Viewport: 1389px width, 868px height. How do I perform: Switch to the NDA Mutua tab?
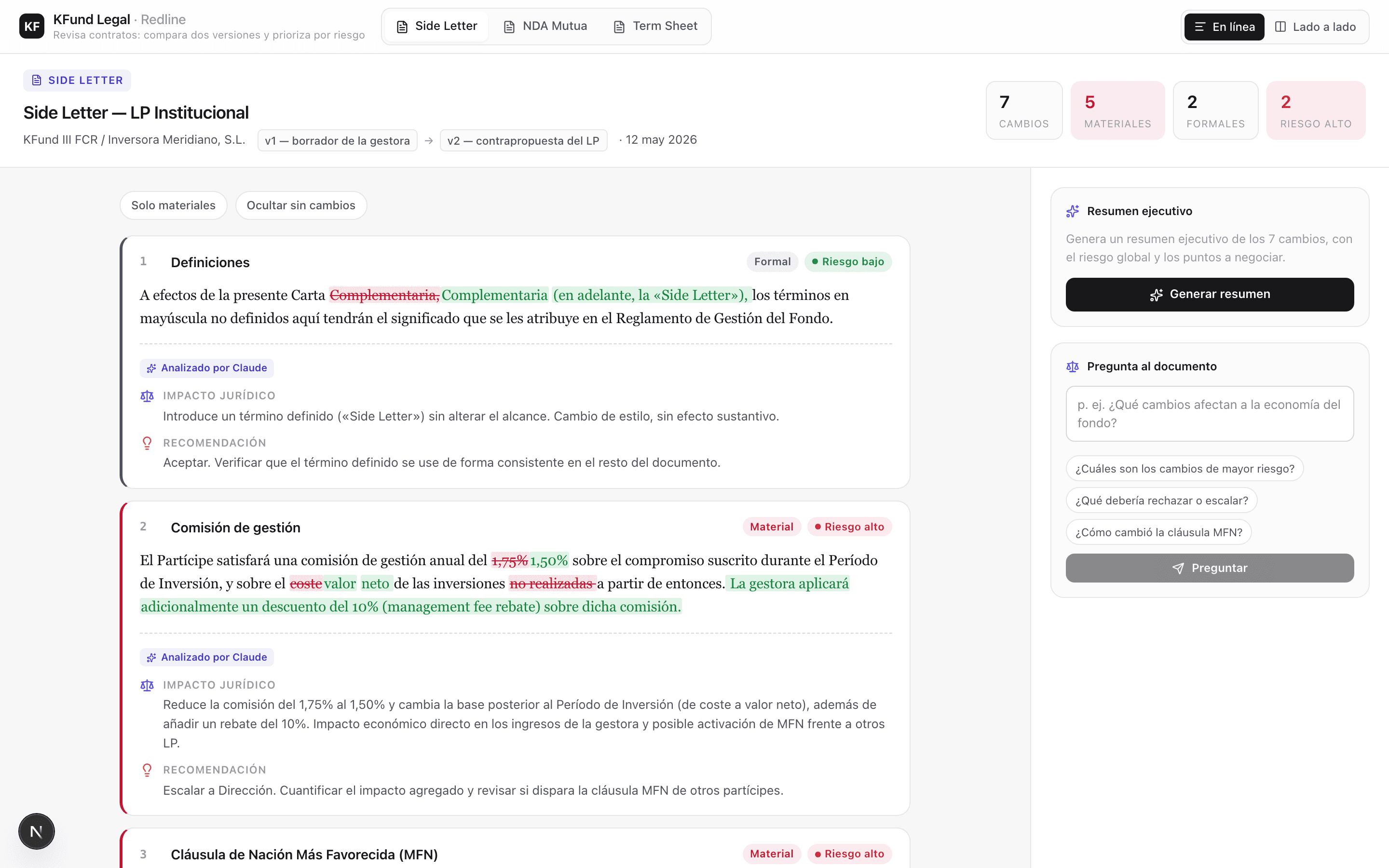545,27
